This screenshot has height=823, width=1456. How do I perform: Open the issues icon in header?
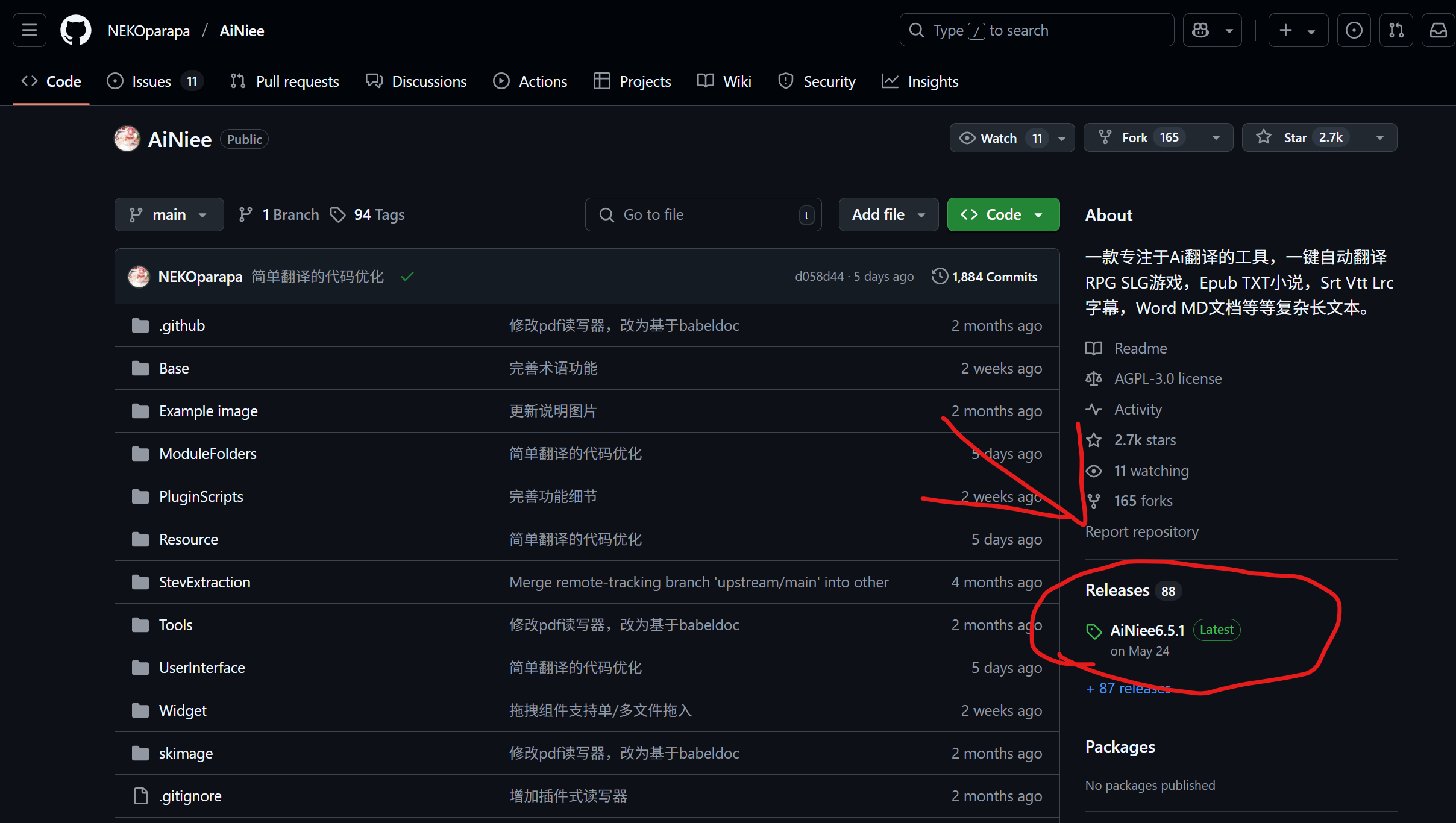click(x=1354, y=30)
